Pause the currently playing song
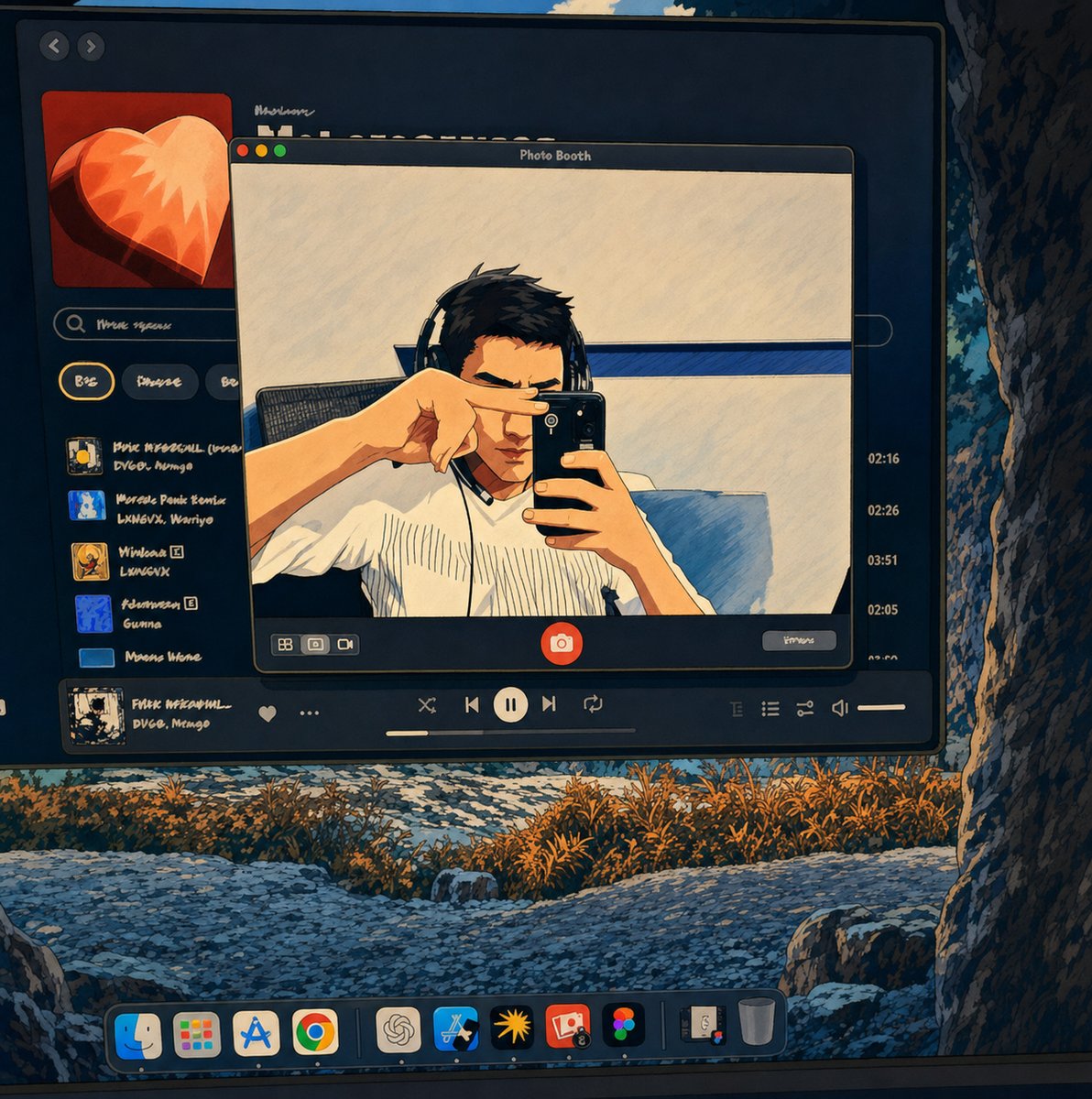 510,704
